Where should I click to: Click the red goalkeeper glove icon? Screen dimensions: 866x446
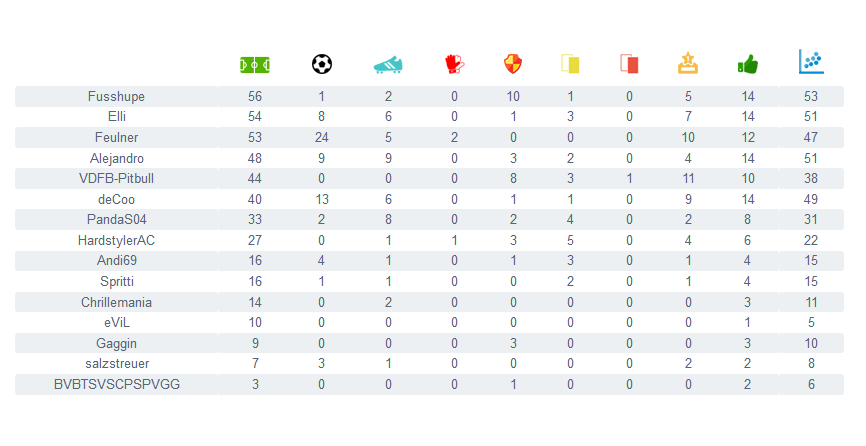[x=454, y=64]
